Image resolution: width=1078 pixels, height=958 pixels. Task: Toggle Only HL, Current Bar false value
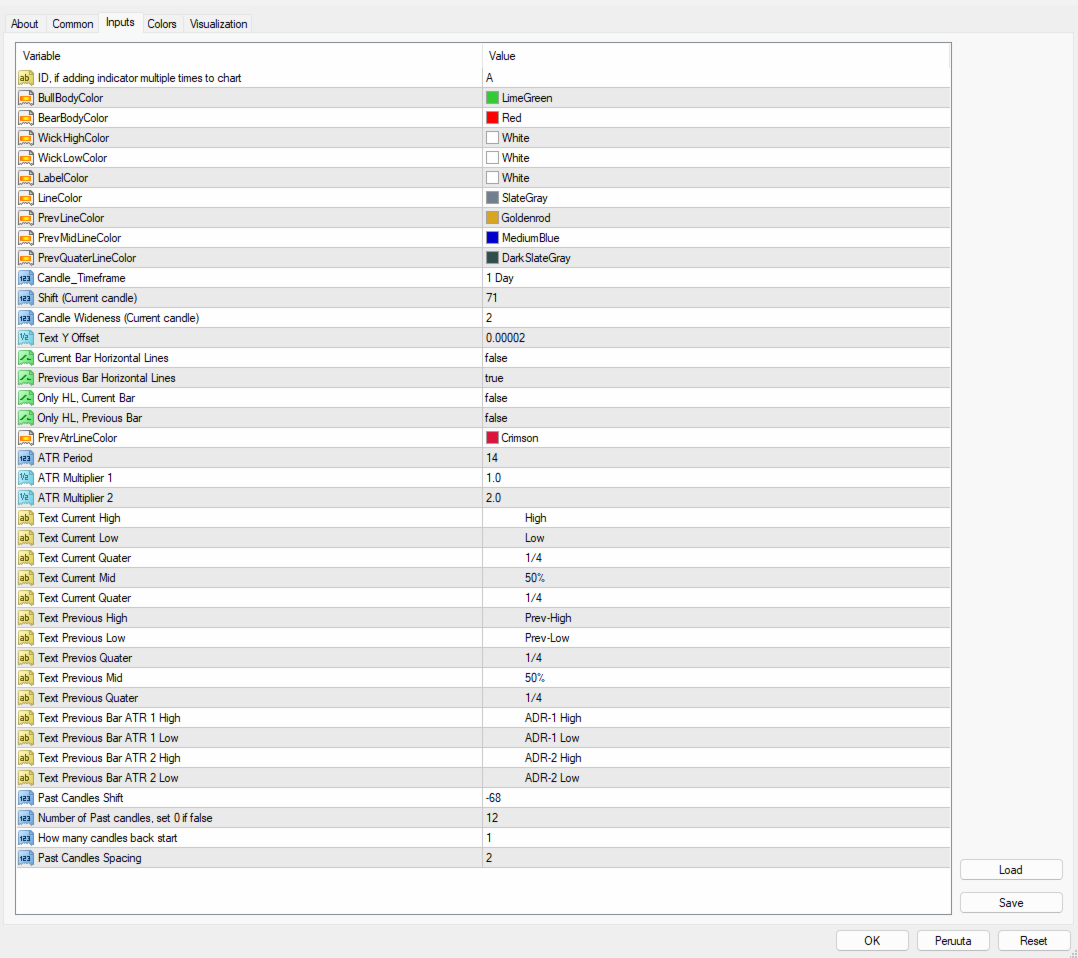716,398
